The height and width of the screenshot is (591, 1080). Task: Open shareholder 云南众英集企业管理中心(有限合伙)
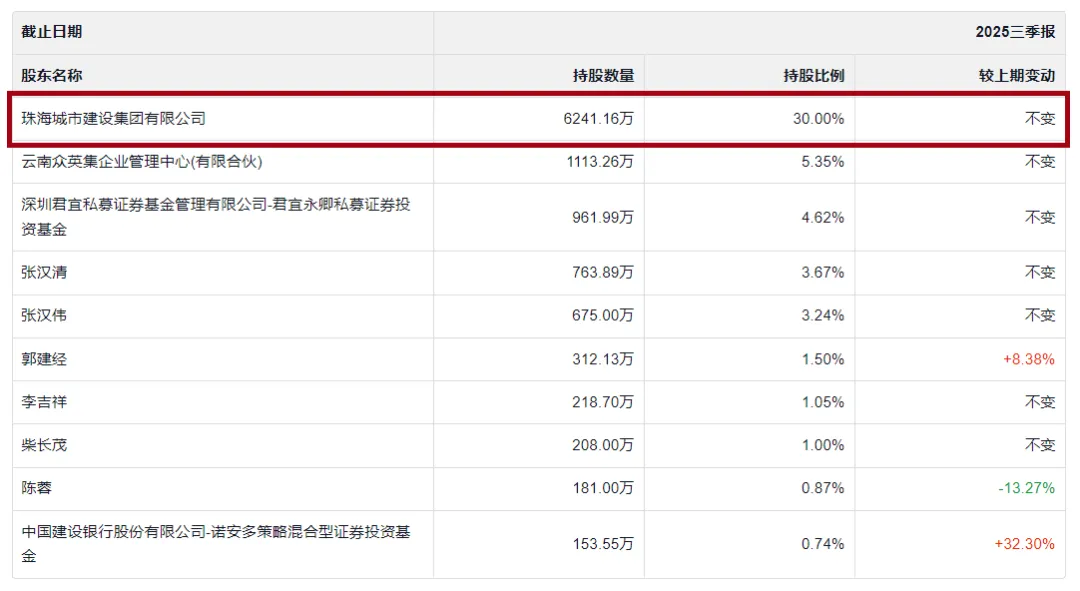[142, 161]
